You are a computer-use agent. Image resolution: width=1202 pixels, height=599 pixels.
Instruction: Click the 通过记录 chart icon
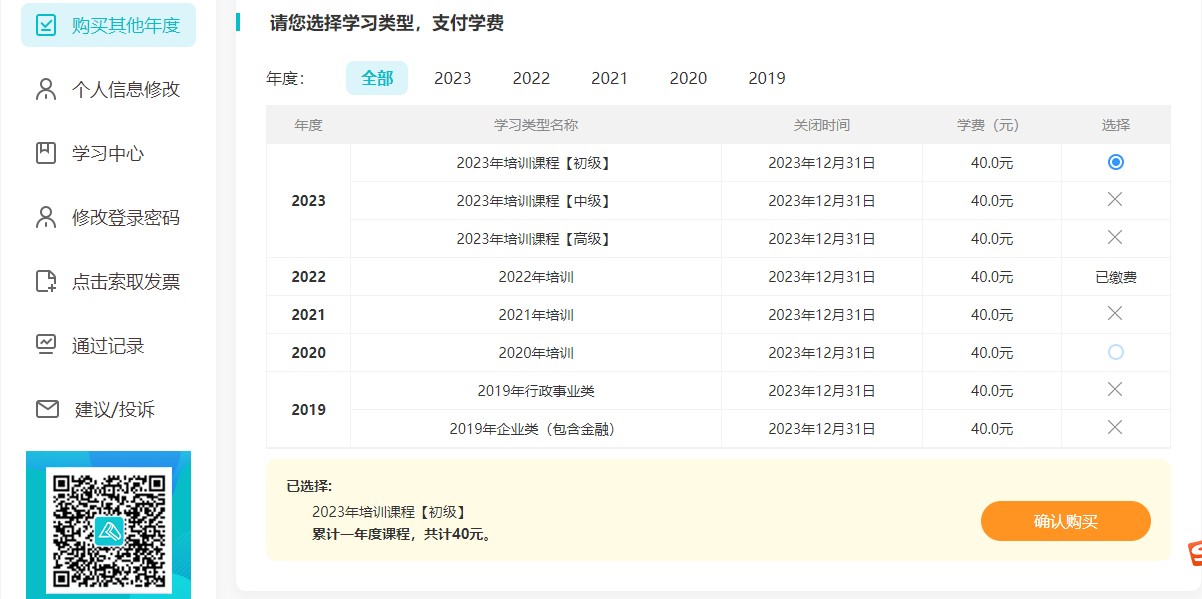46,345
